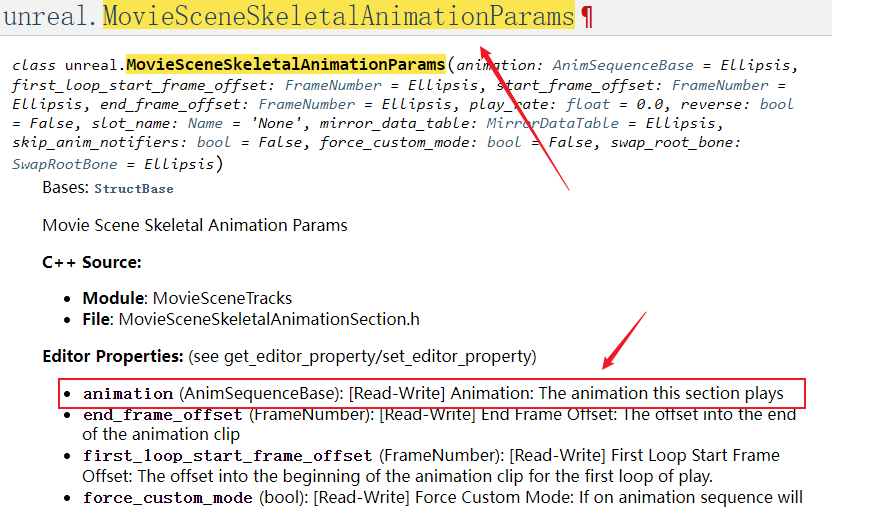
Task: Click the 'C++ Source:' section label
Action: (x=92, y=262)
